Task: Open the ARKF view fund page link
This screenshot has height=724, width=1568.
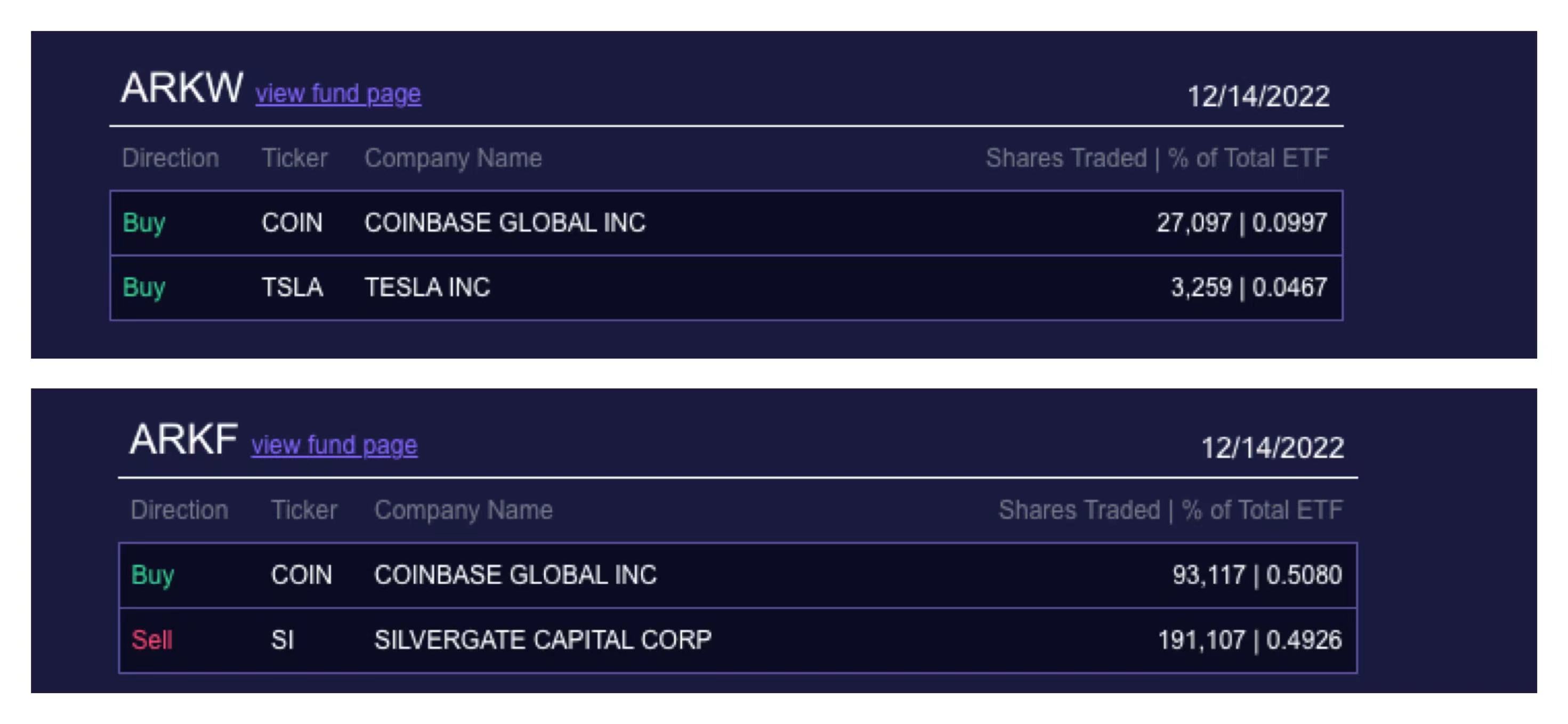Action: click(x=335, y=445)
